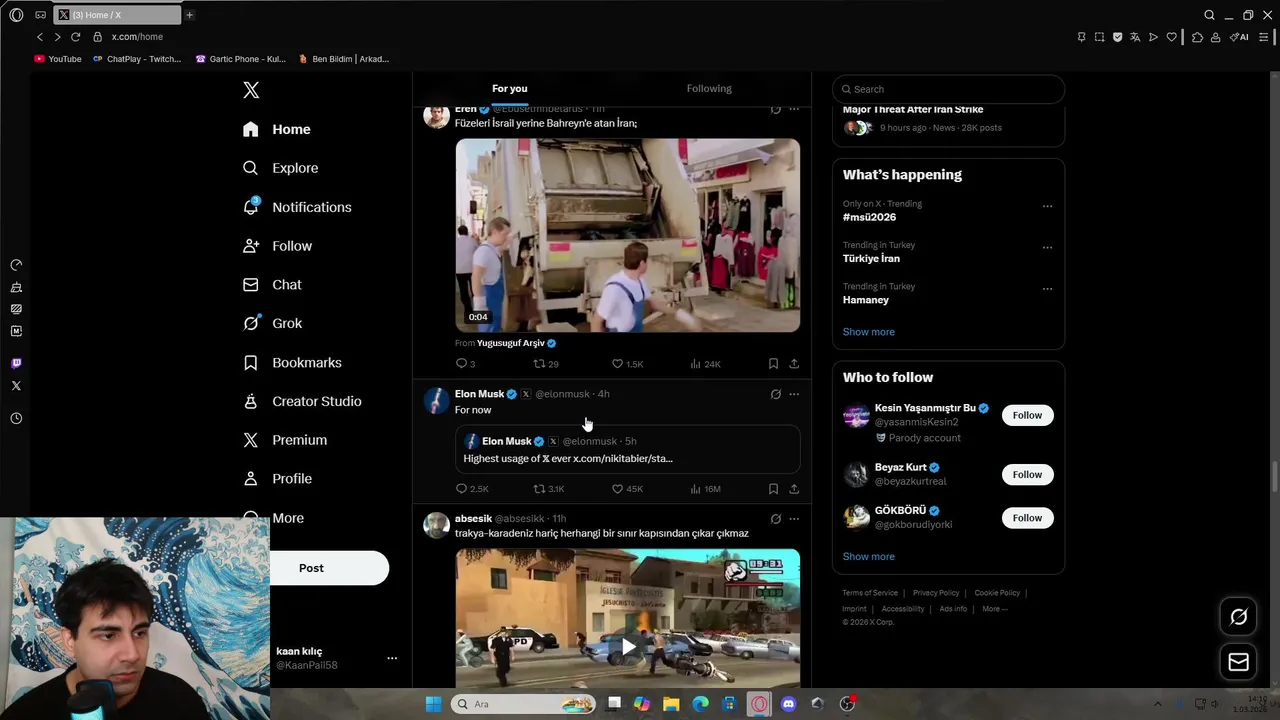The image size is (1280, 720).
Task: Click the Search input field
Action: [x=948, y=89]
